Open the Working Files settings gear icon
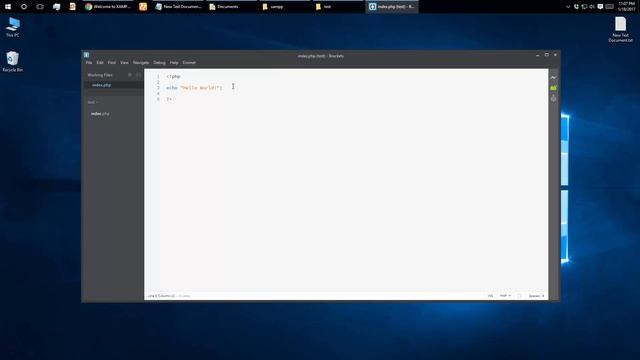Screen dimensions: 640x360 130,75
